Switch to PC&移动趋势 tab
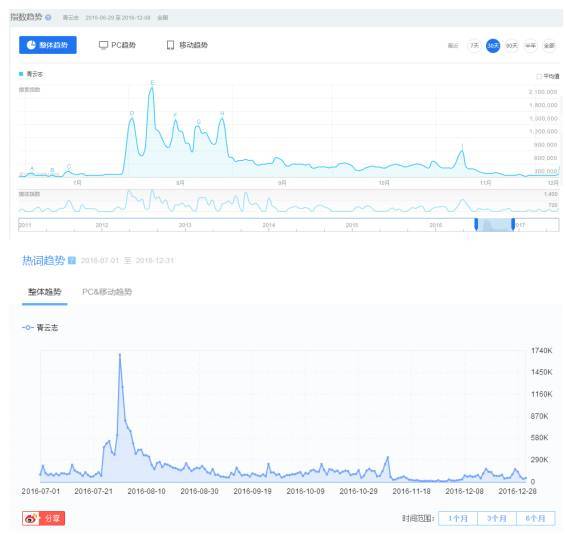This screenshot has width=566, height=536. click(x=107, y=292)
